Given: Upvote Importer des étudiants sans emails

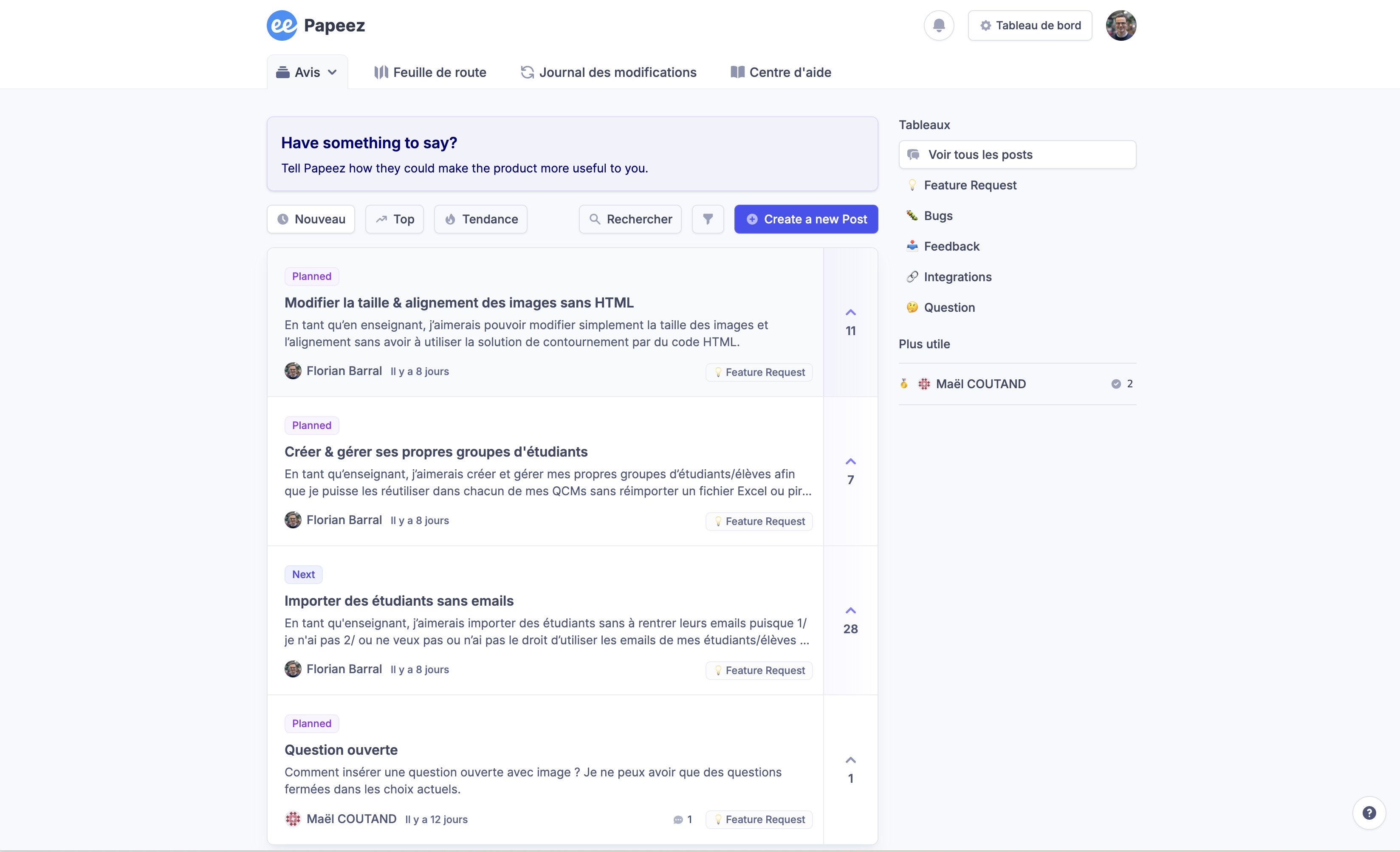Looking at the screenshot, I should point(850,611).
